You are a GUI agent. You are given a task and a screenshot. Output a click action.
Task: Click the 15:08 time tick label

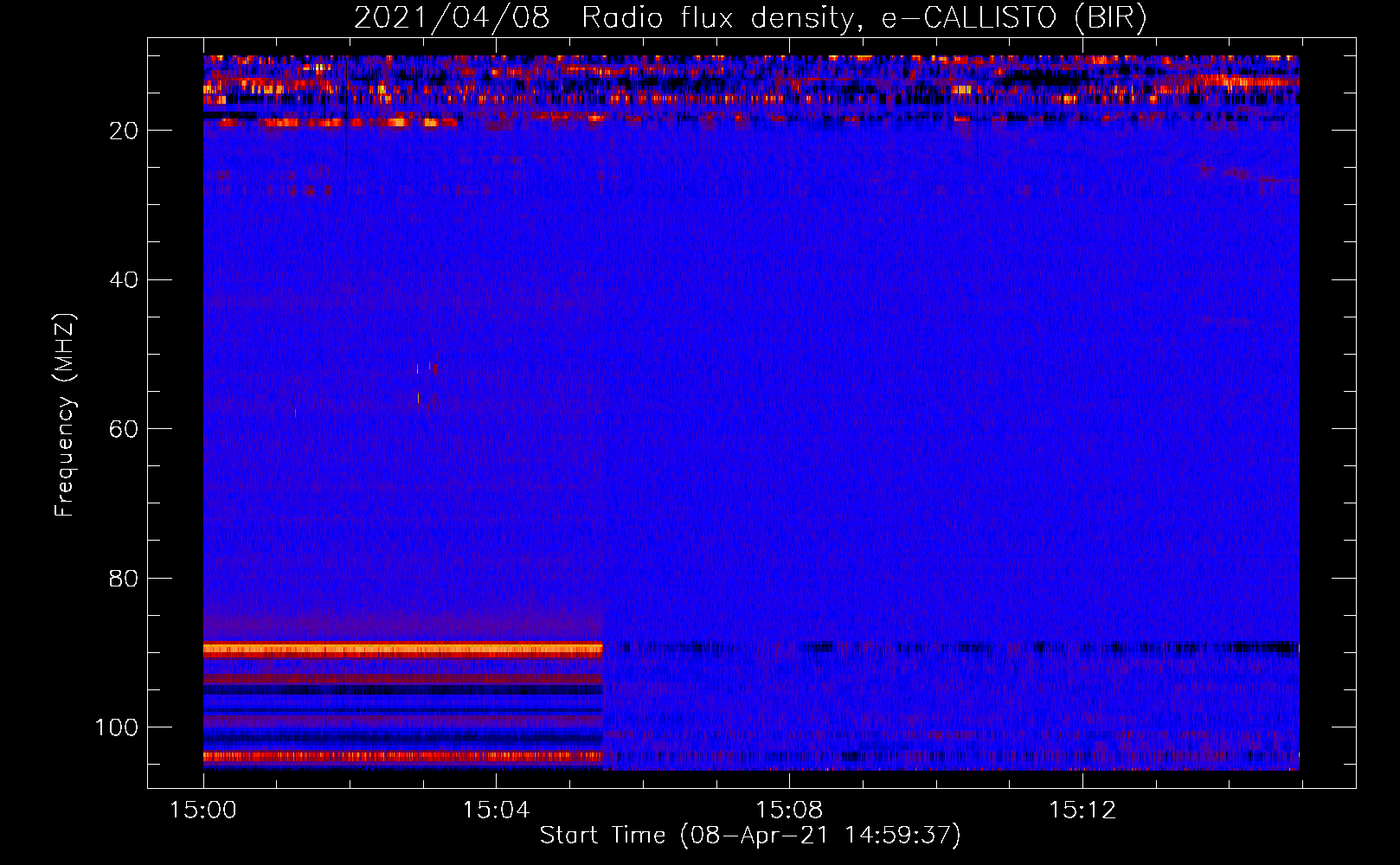pos(789,810)
